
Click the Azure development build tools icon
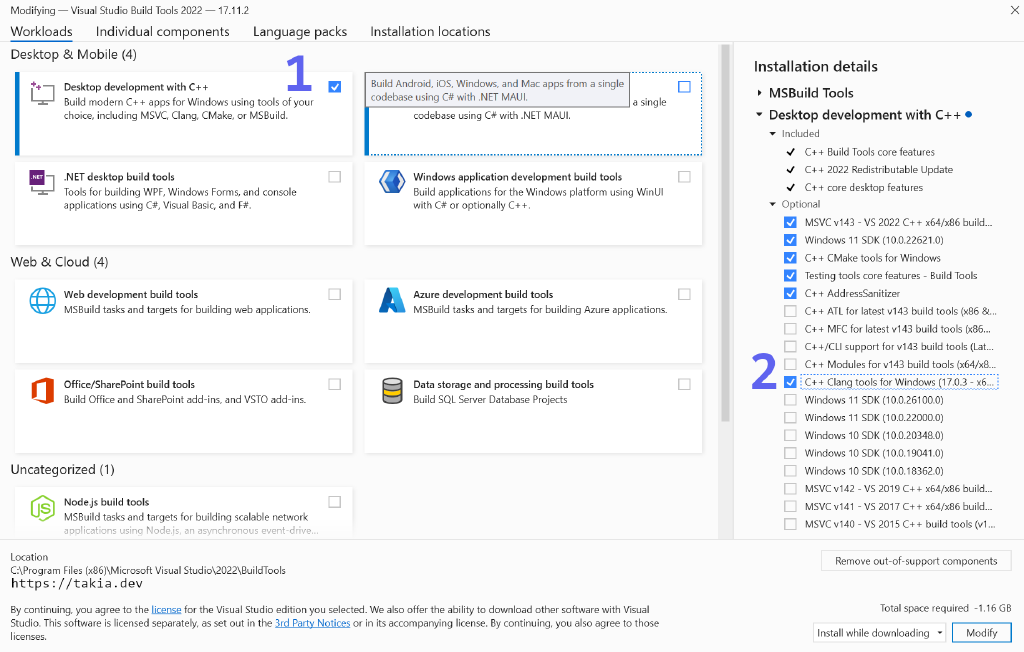392,300
